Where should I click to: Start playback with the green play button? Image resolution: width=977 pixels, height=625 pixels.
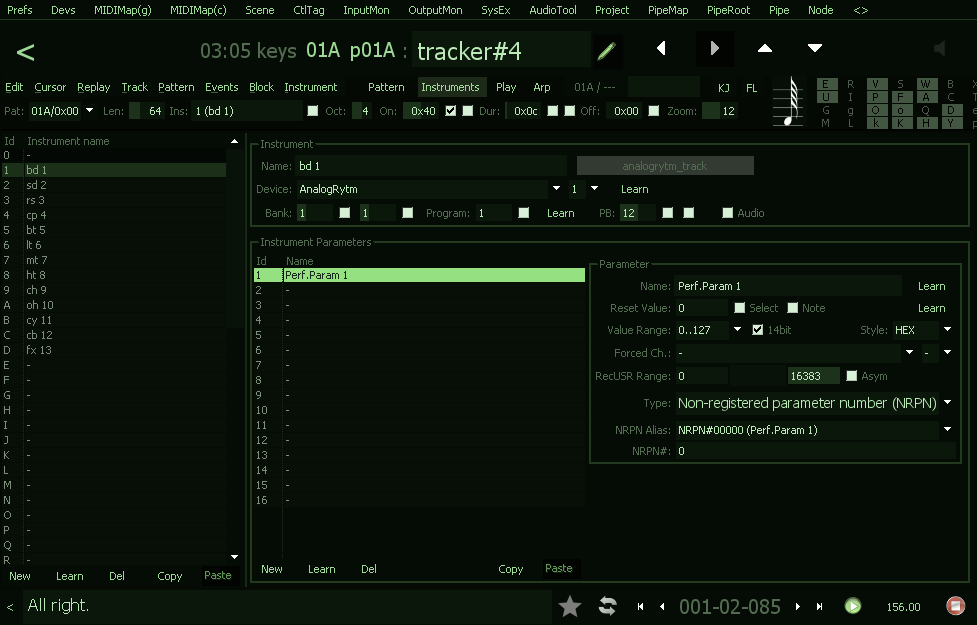852,606
